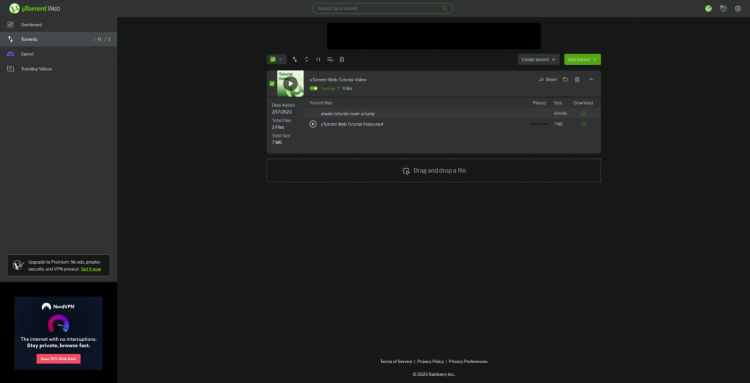The height and width of the screenshot is (383, 750).
Task: Click download status icon for the mp4 file
Action: (x=583, y=124)
